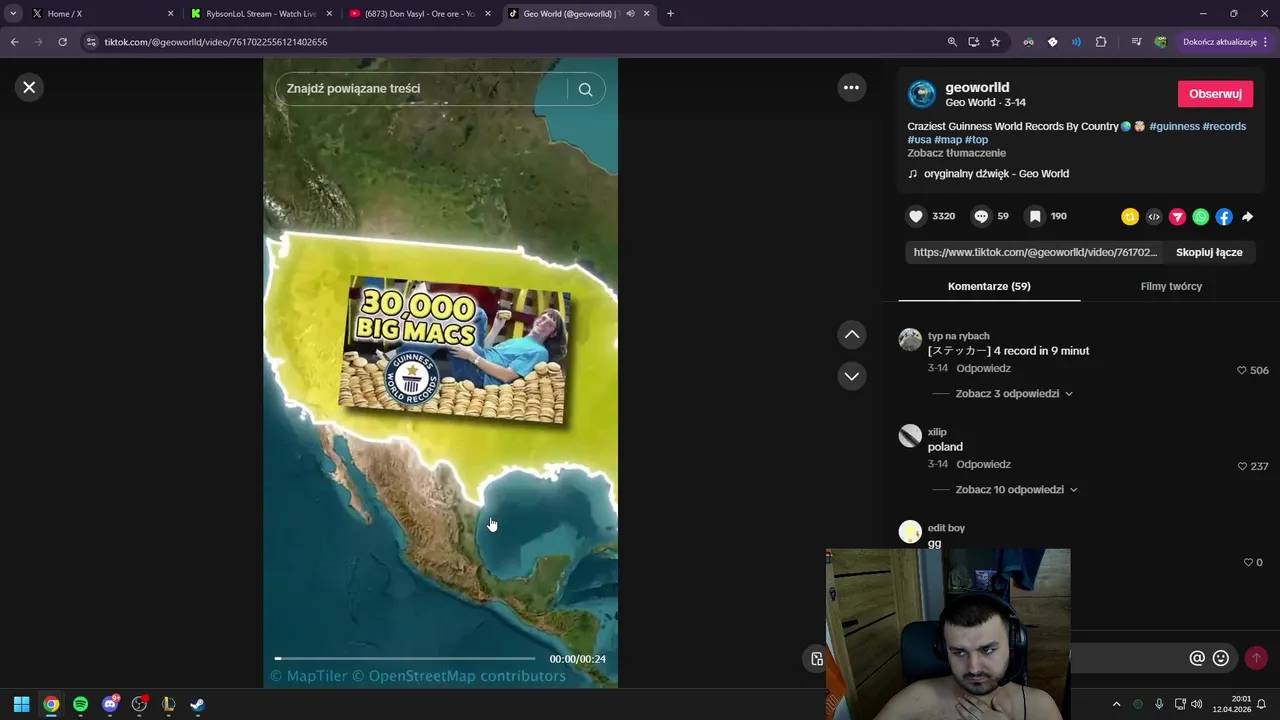Click the geoworlld profile avatar
The image size is (1280, 720).
pyautogui.click(x=921, y=94)
